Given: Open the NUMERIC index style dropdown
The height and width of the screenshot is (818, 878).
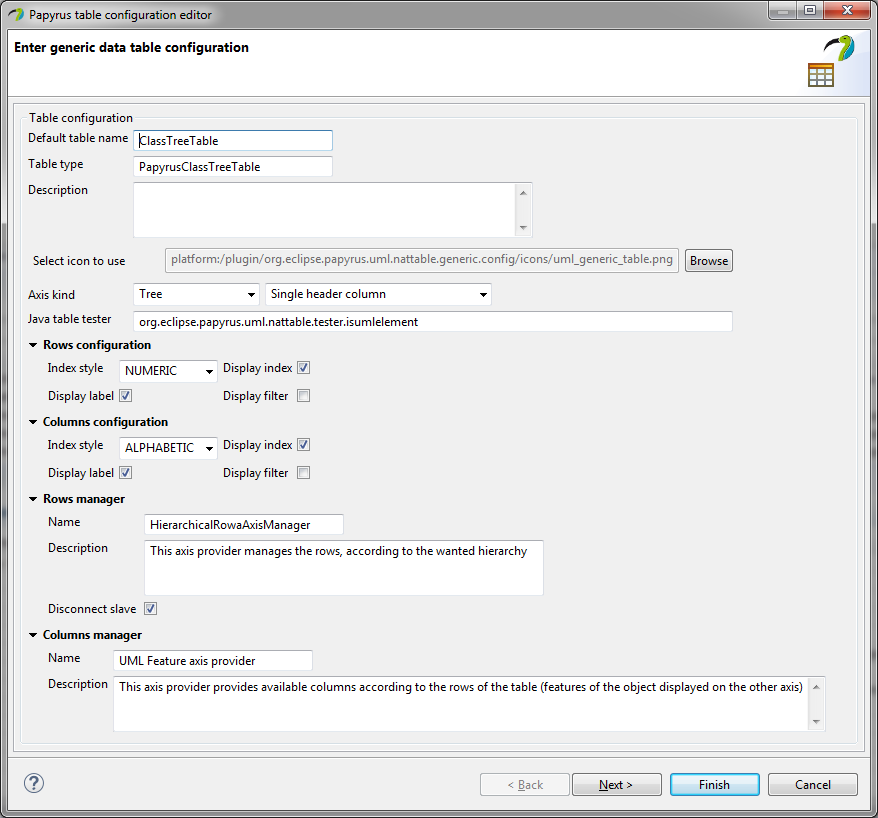Looking at the screenshot, I should coord(168,371).
